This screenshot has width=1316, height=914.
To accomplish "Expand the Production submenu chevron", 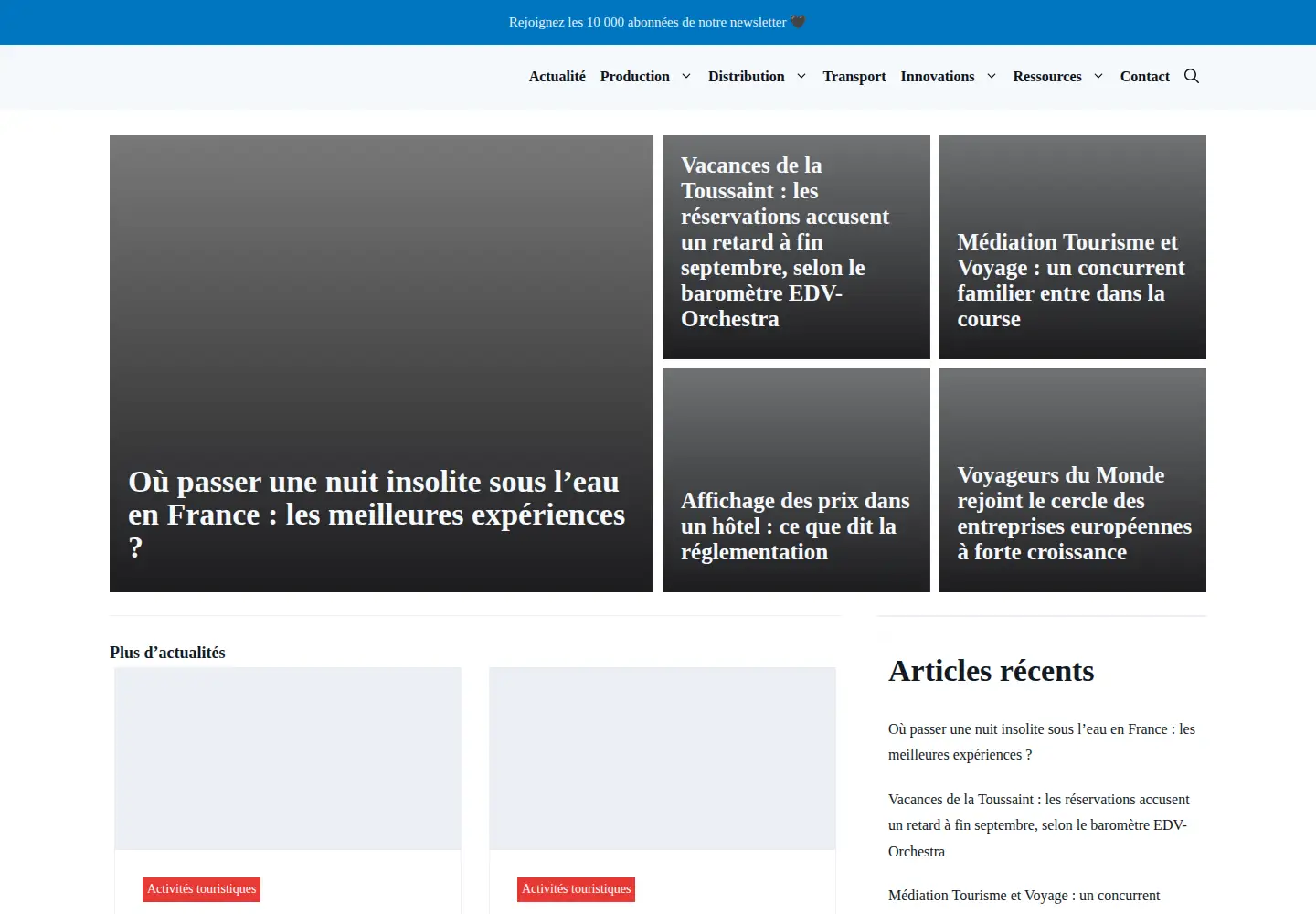I will (x=686, y=76).
